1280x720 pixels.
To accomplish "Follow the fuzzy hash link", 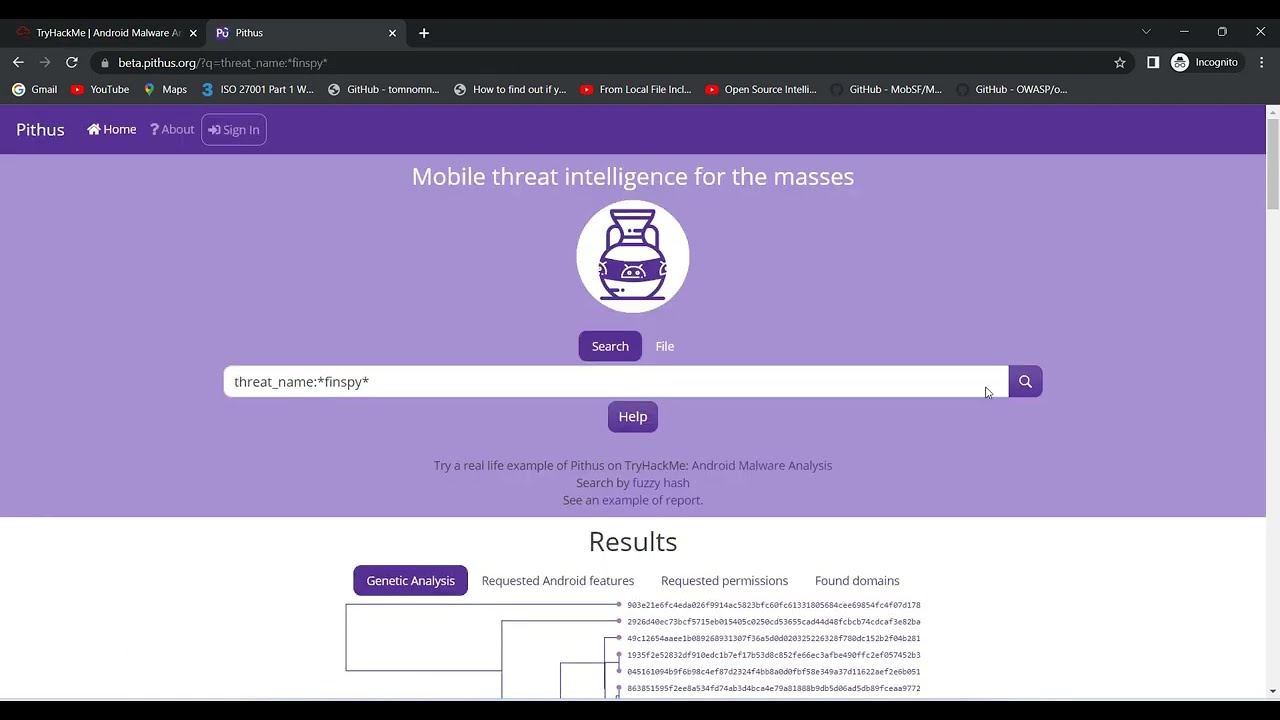I will coord(661,483).
